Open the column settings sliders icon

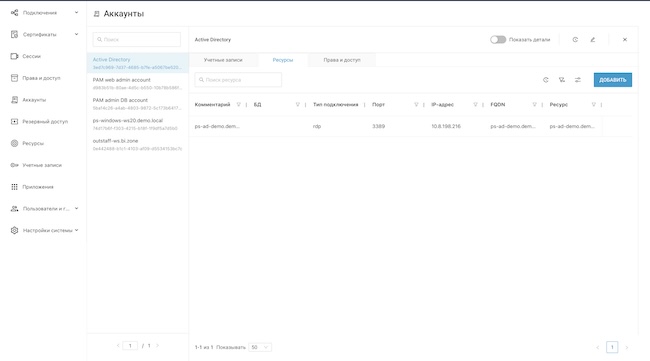point(578,80)
